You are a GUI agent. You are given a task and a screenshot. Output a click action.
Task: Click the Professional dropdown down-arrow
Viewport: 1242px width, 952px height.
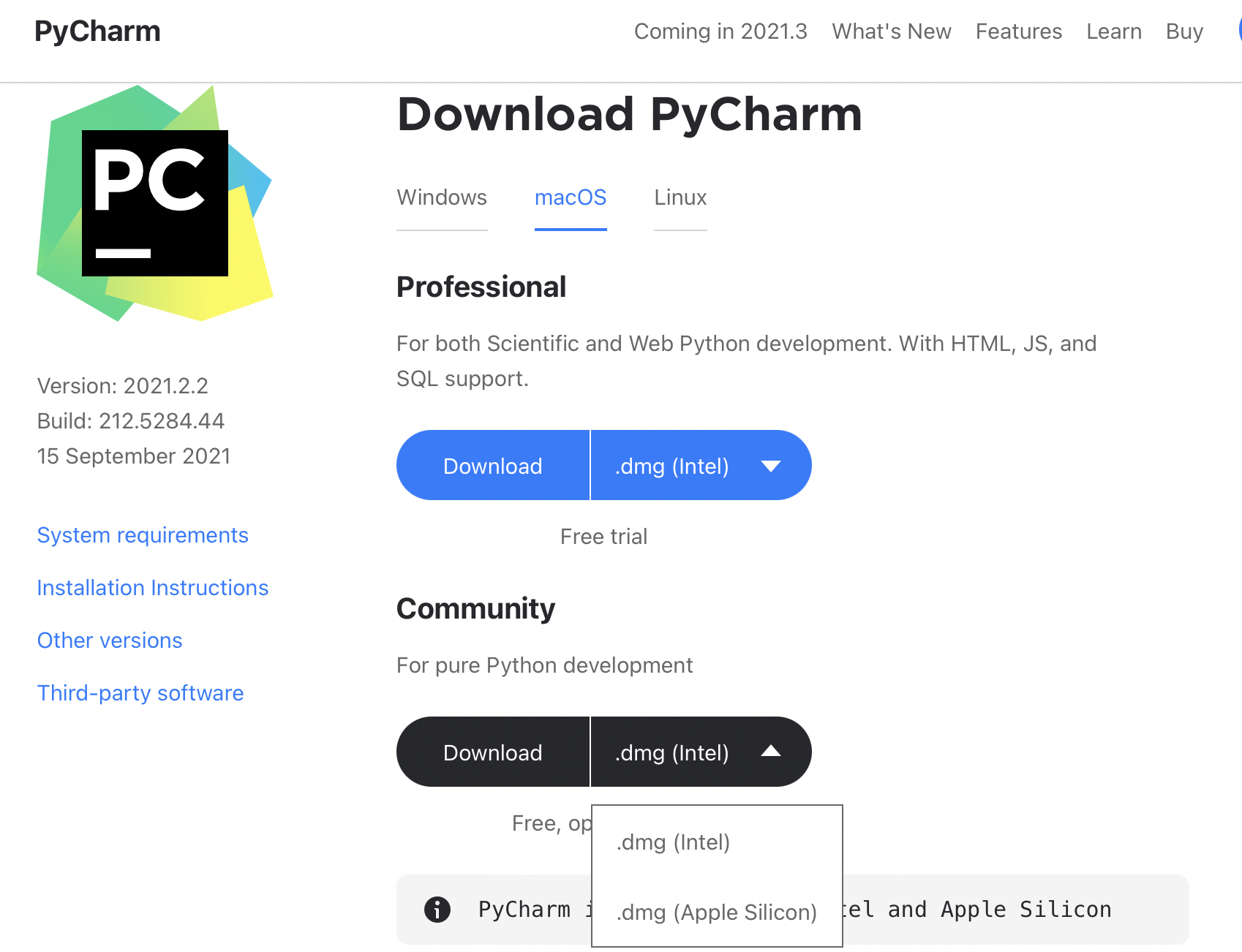point(771,466)
